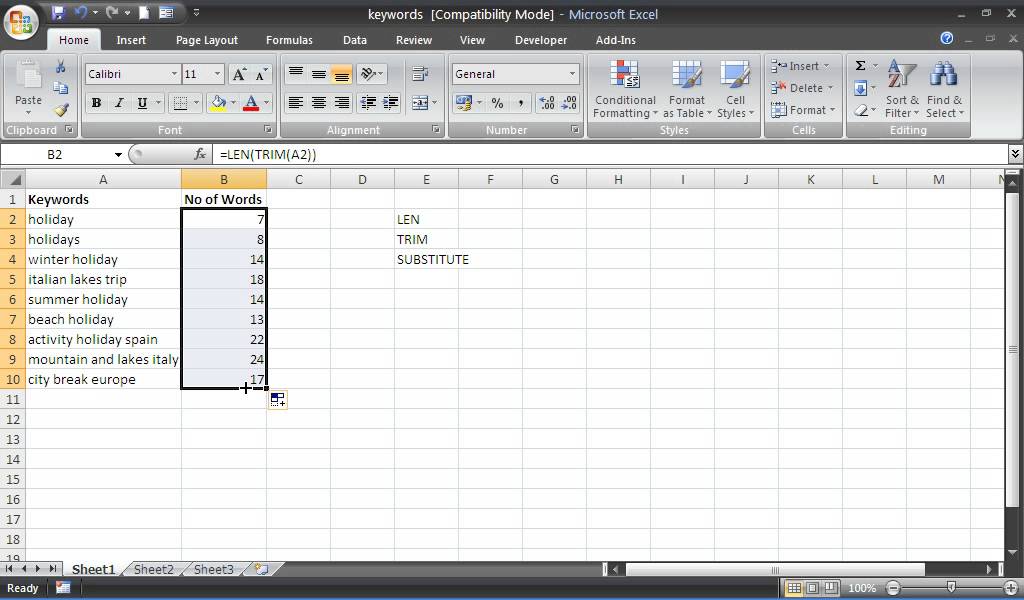Image resolution: width=1024 pixels, height=600 pixels.
Task: Apply the yellow fill color bucket
Action: 219,103
